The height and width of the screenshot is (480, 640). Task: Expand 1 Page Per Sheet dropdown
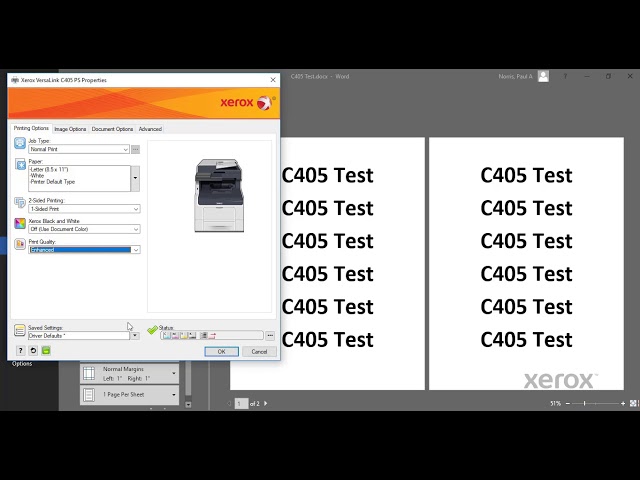[174, 395]
